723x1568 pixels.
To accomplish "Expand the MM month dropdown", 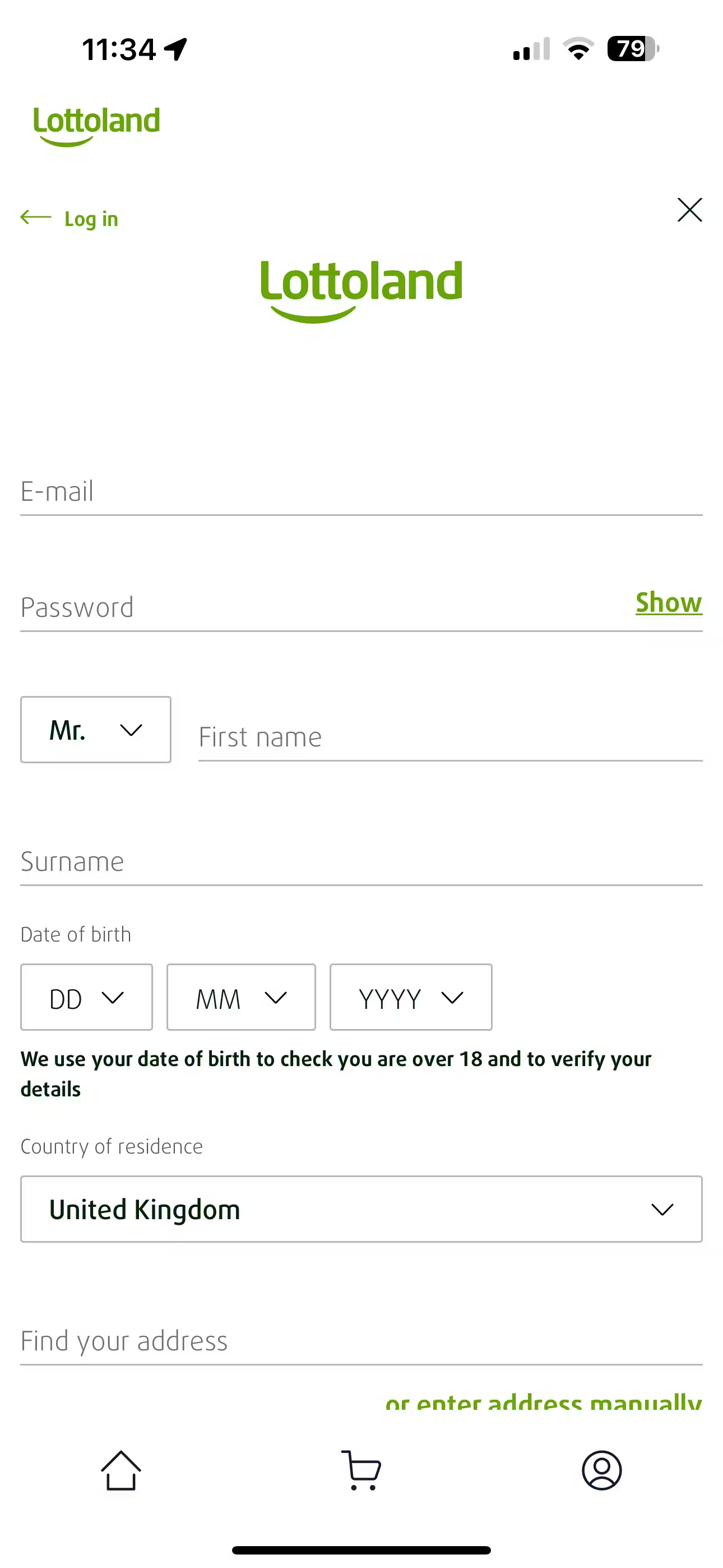I will click(240, 997).
